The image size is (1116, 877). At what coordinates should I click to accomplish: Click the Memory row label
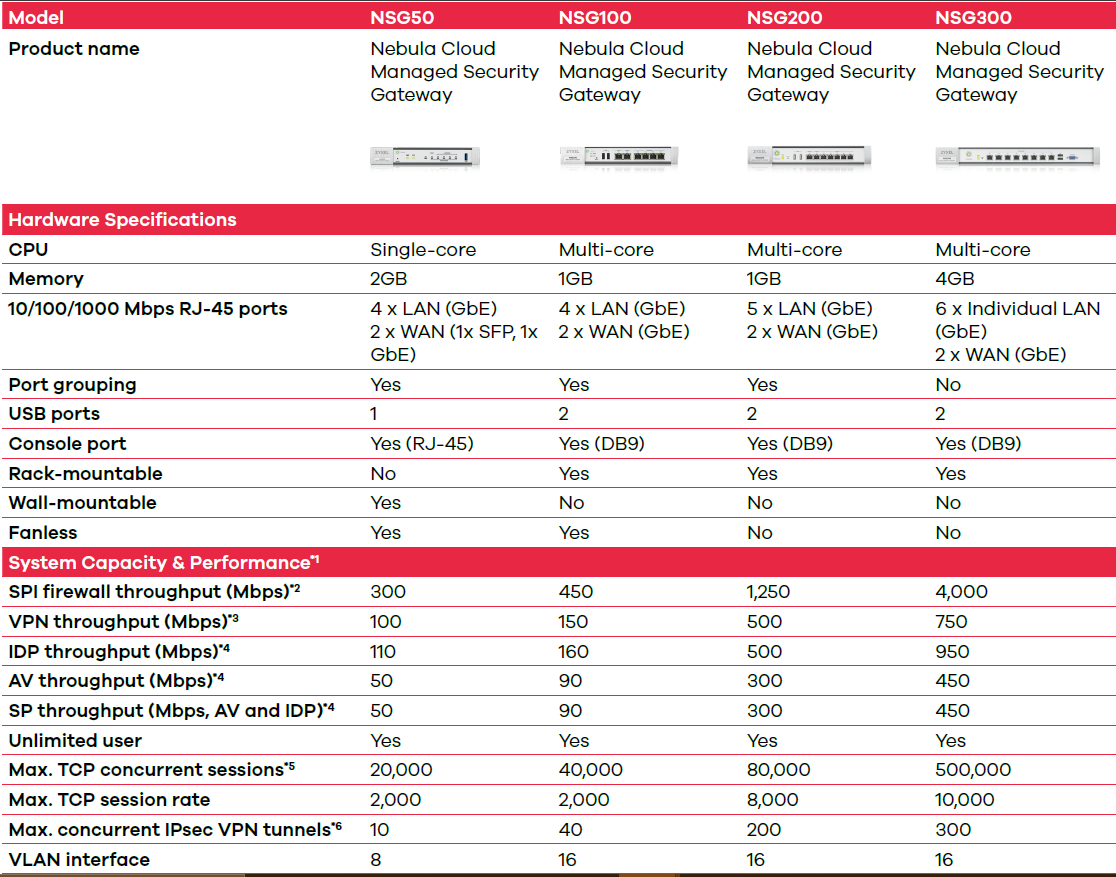click(46, 279)
